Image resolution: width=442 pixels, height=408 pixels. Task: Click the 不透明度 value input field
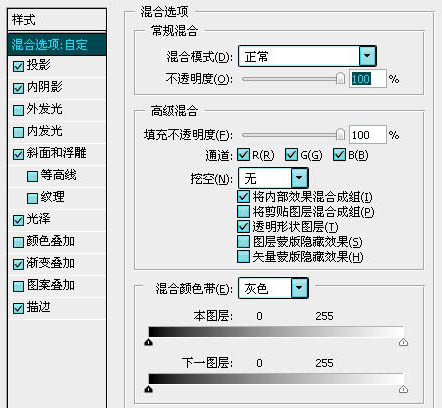368,79
